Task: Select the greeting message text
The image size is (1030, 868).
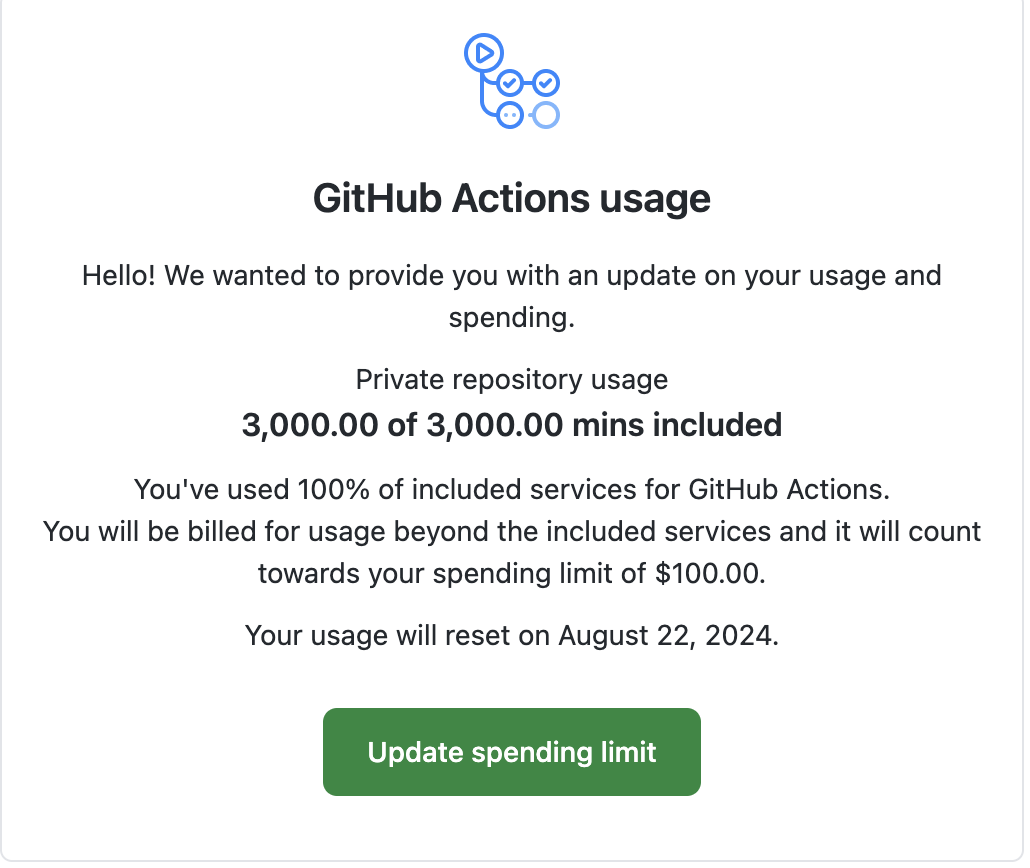Action: point(512,296)
